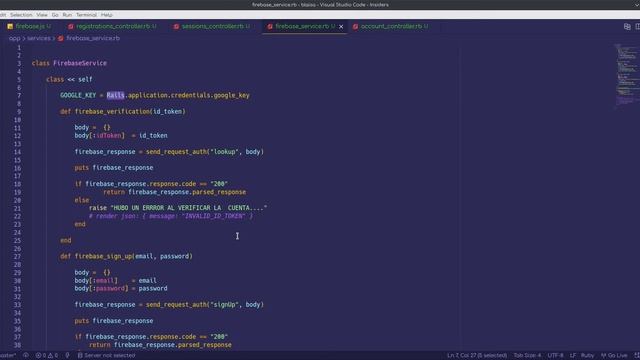Viewport: 640px width, 360px height.
Task: Click the synchronize changes icon in status bar
Action: click(26, 356)
